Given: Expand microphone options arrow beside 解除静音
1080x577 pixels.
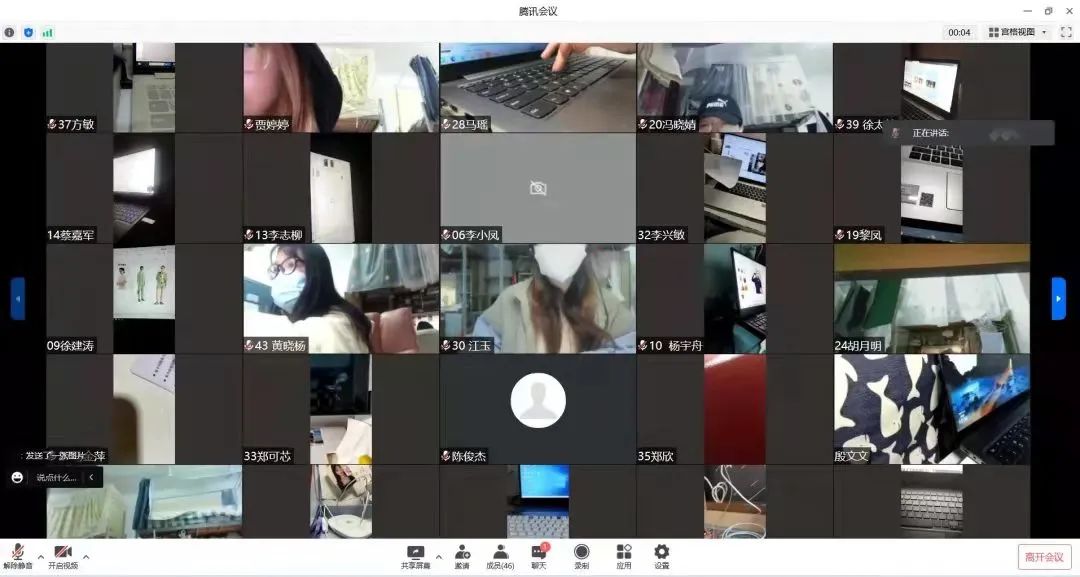Looking at the screenshot, I should [41, 557].
